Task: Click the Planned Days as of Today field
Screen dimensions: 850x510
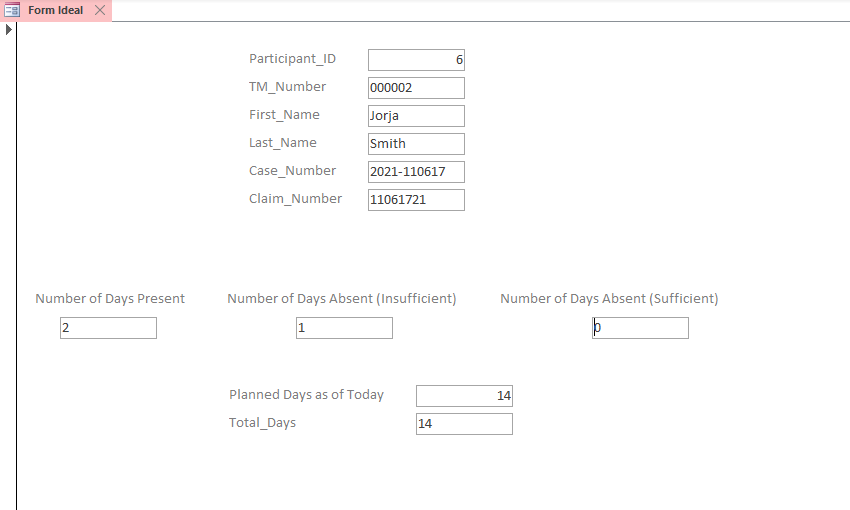Action: point(465,396)
